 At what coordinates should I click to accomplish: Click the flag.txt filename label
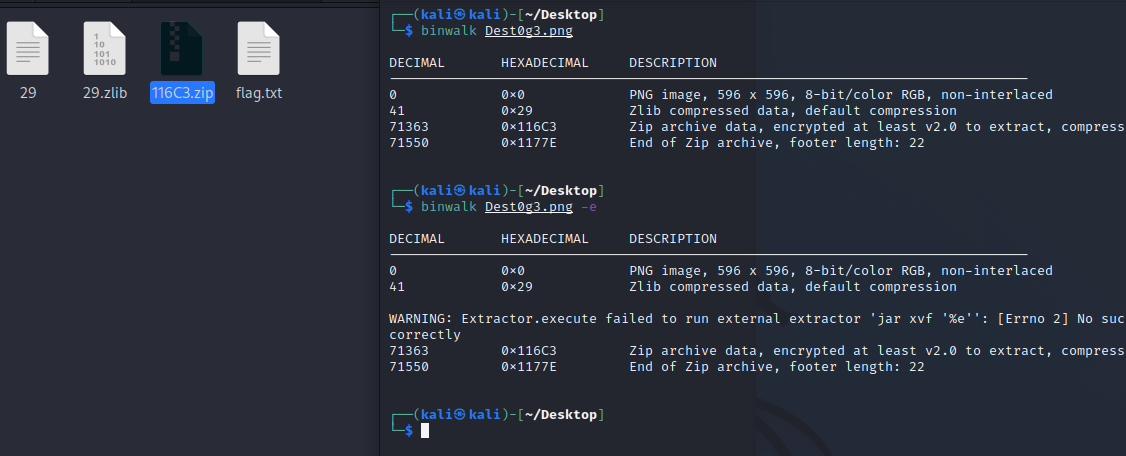point(259,94)
